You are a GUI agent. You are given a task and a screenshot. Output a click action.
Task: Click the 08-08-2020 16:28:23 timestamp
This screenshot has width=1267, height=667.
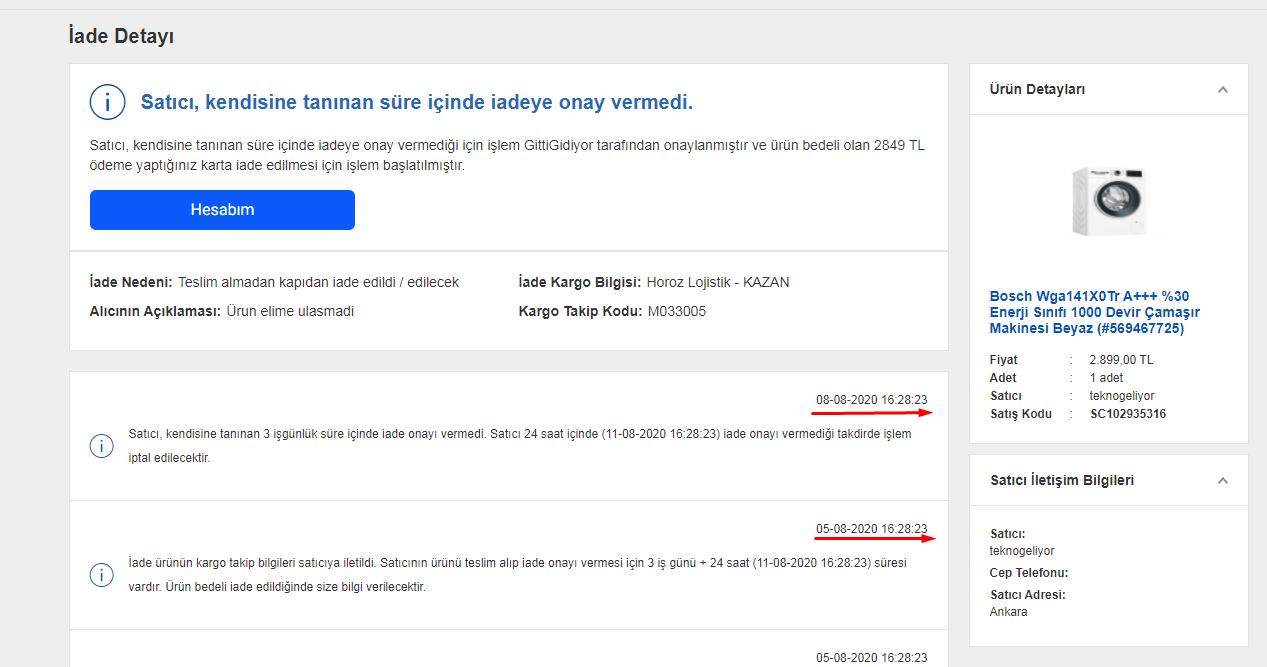pyautogui.click(x=871, y=400)
